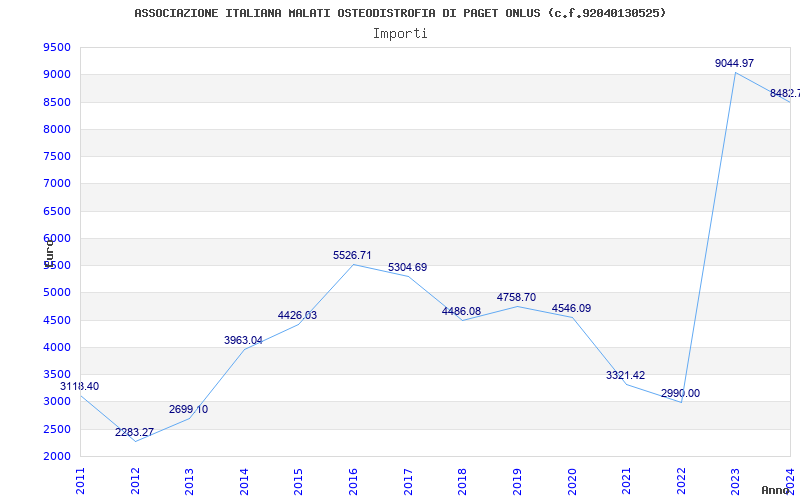This screenshot has width=800, height=500.
Task: Select the 5526.71 data label for 2016
Action: 352,255
